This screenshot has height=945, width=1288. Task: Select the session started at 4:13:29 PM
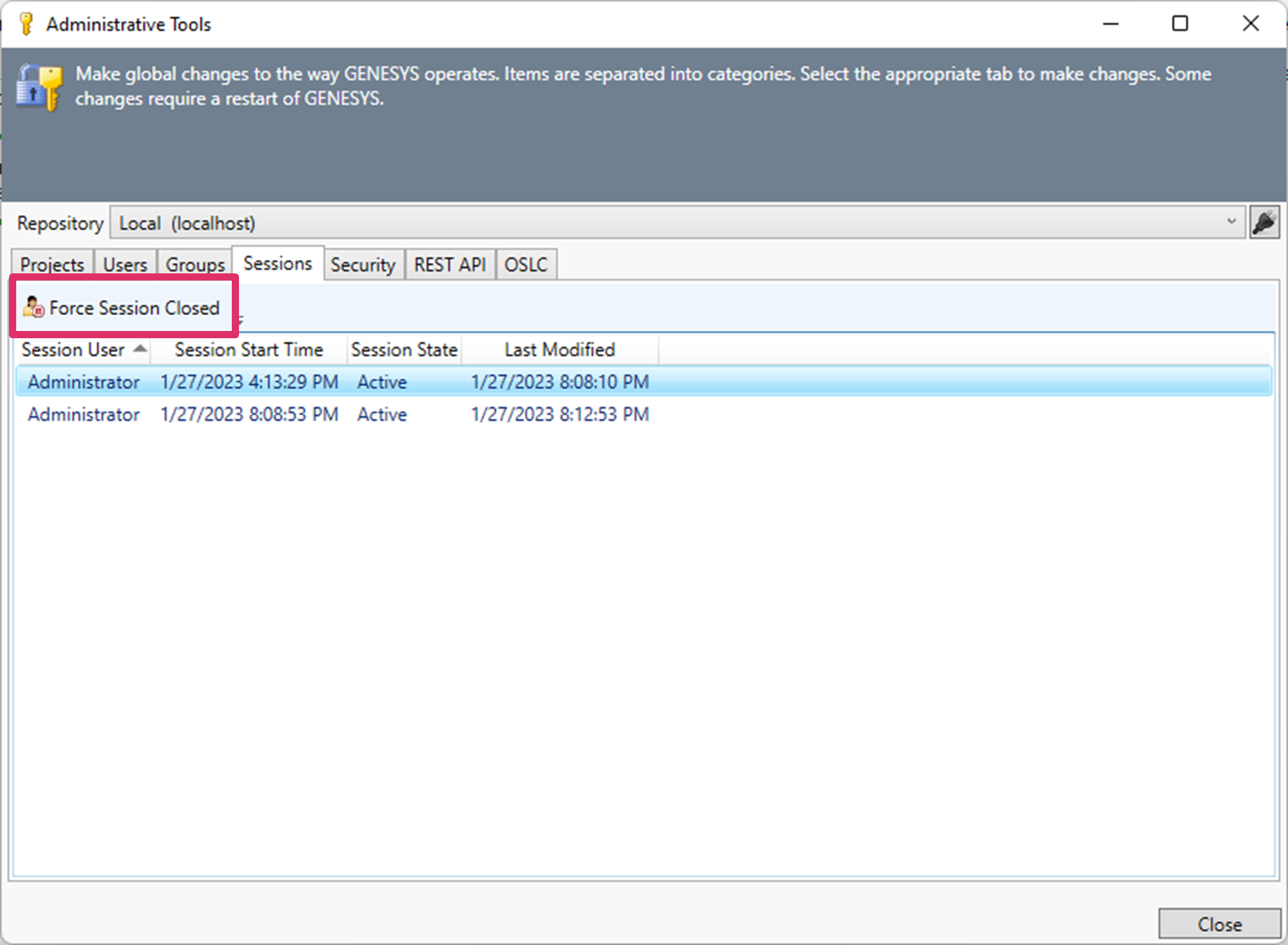[249, 382]
